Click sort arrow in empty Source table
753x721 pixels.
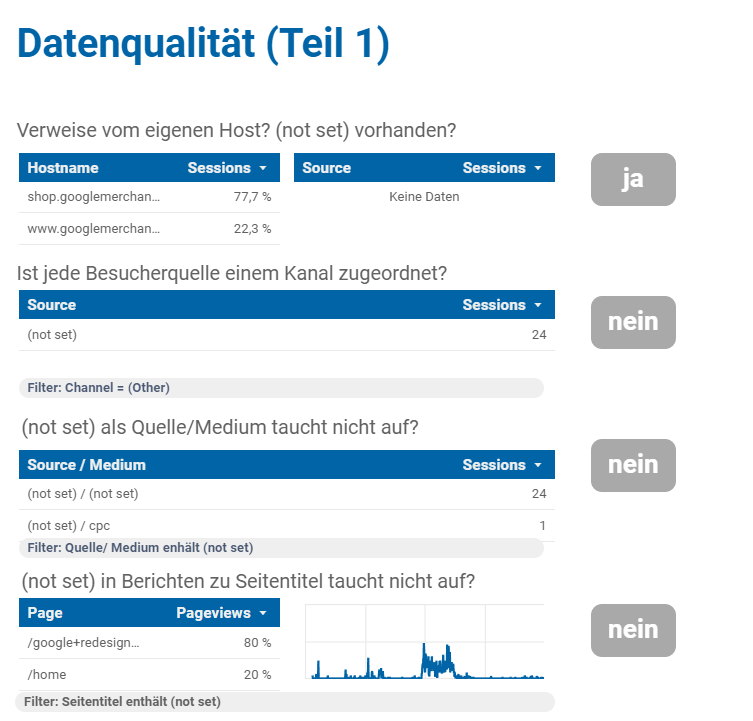click(x=538, y=168)
